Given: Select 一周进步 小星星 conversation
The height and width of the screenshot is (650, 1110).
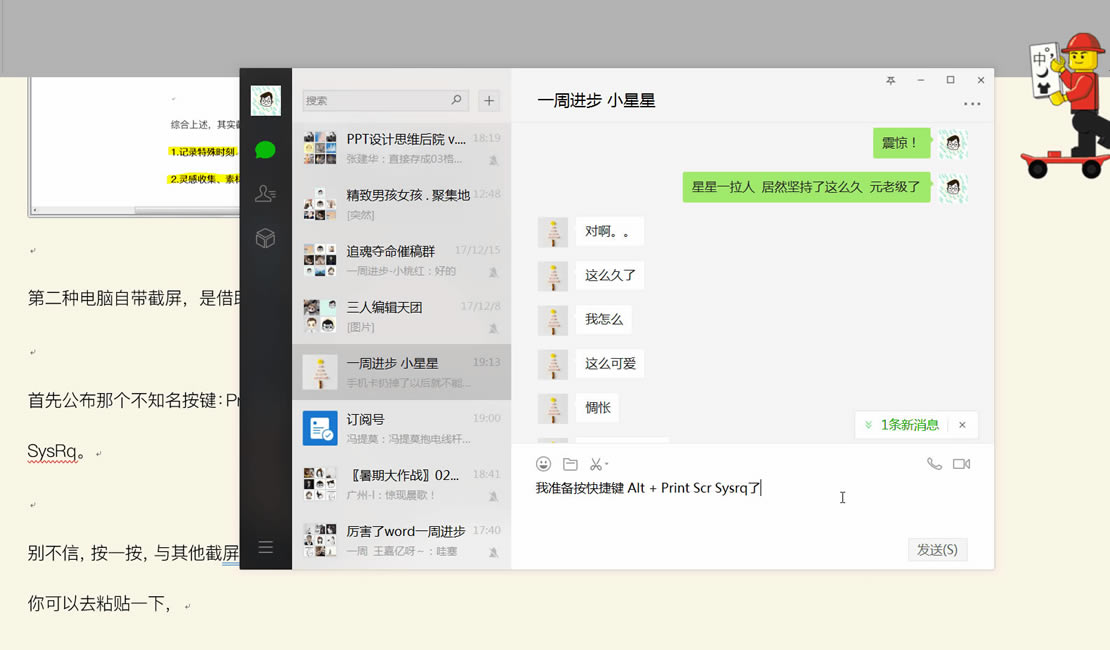Looking at the screenshot, I should (x=401, y=372).
